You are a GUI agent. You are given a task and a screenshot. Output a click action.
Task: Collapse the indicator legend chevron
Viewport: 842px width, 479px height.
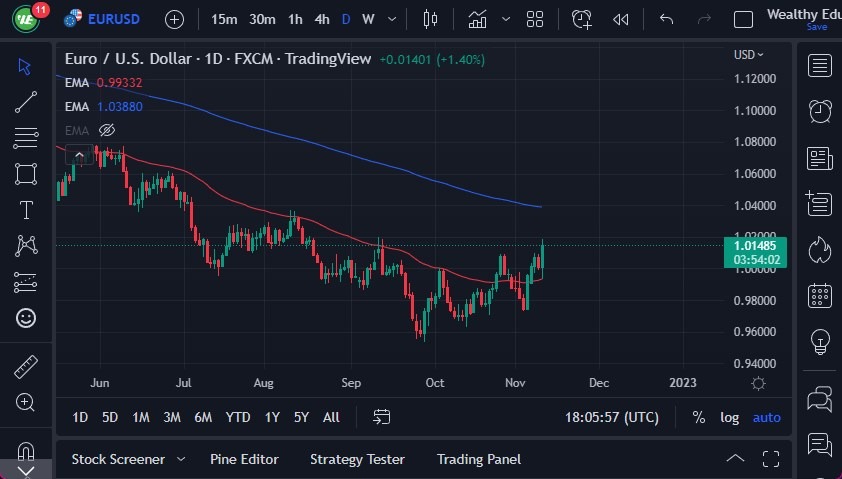point(78,154)
